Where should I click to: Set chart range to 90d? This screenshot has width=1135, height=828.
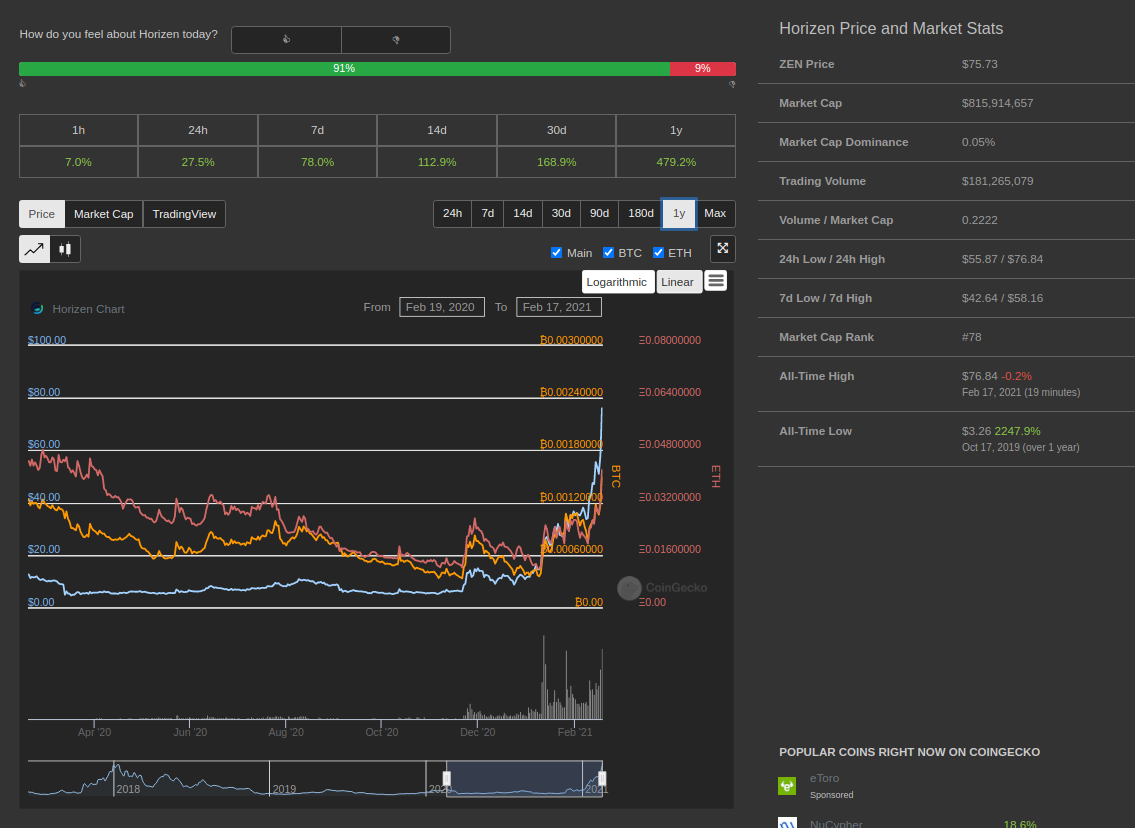click(x=599, y=214)
